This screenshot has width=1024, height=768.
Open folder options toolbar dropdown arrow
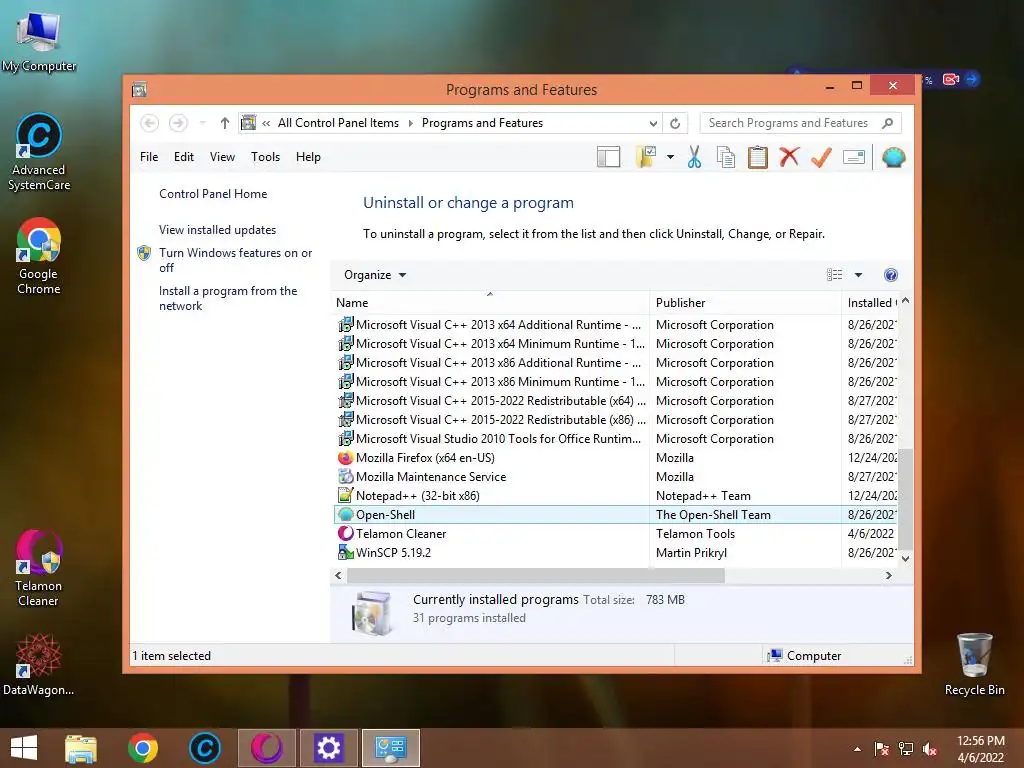(671, 157)
